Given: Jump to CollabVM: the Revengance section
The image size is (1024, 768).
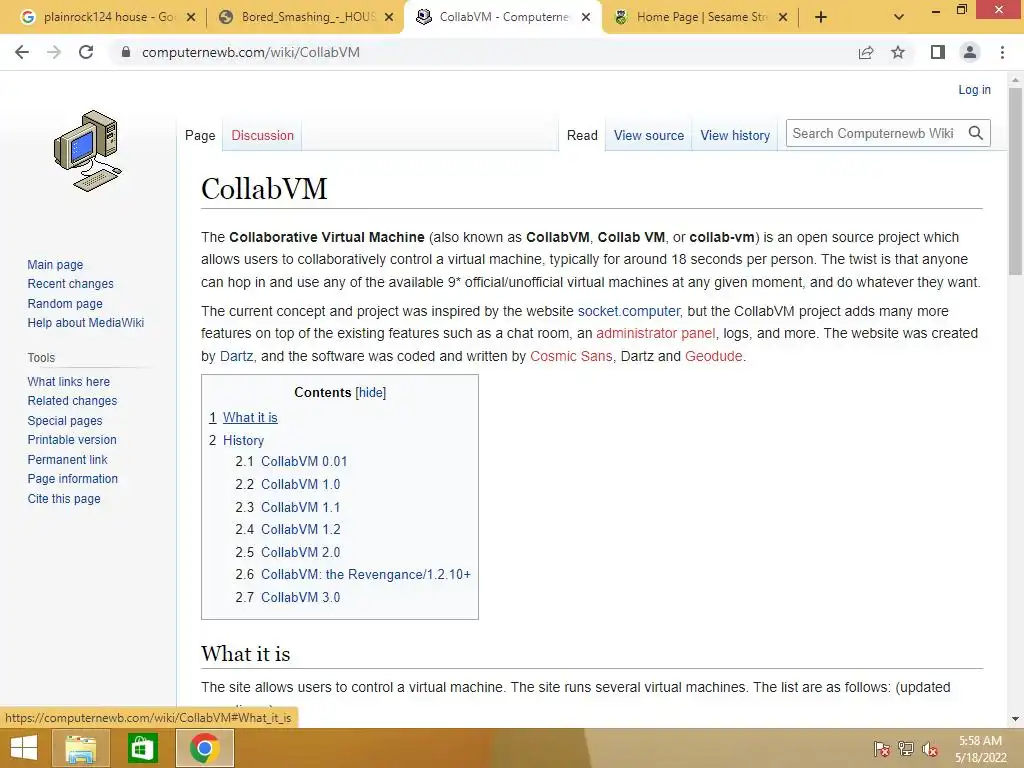Looking at the screenshot, I should coord(366,574).
